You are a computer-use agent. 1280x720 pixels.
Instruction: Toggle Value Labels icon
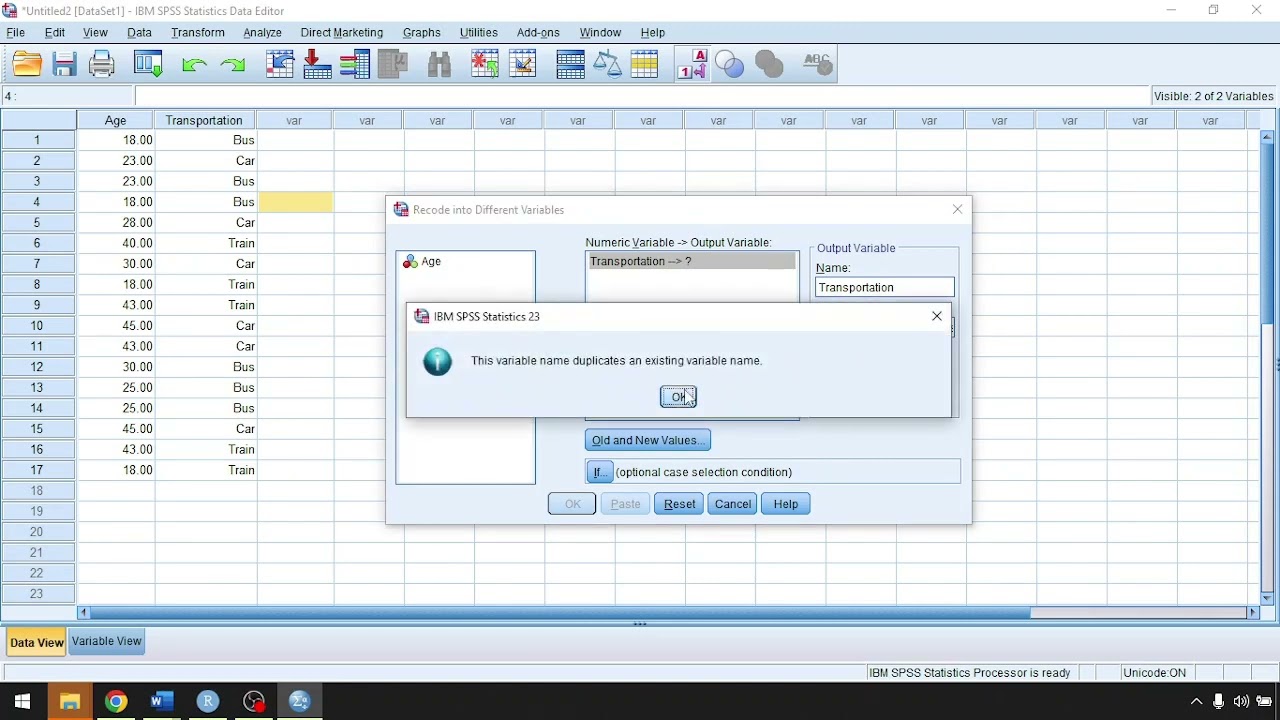click(693, 65)
